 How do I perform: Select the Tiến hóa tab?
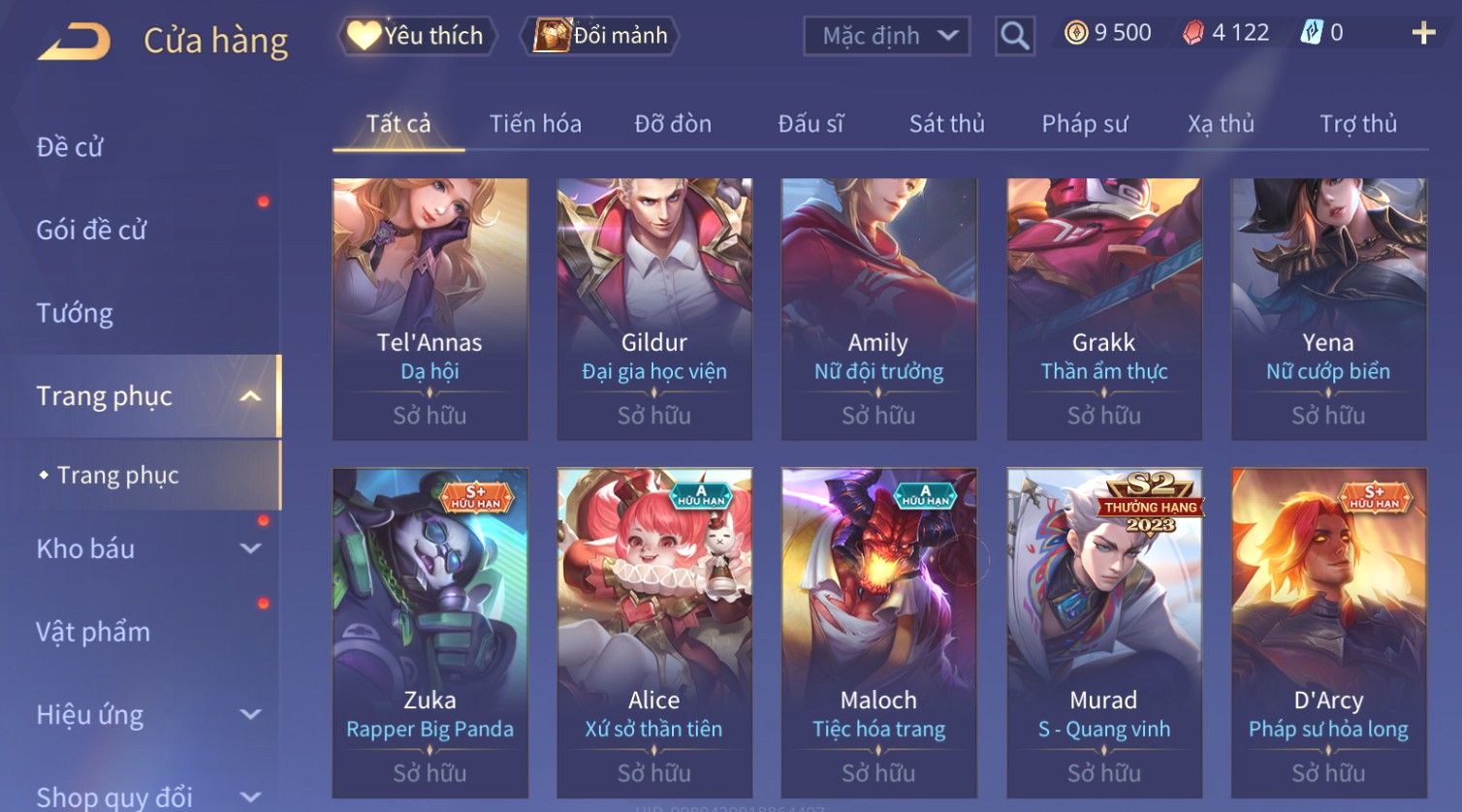click(535, 124)
